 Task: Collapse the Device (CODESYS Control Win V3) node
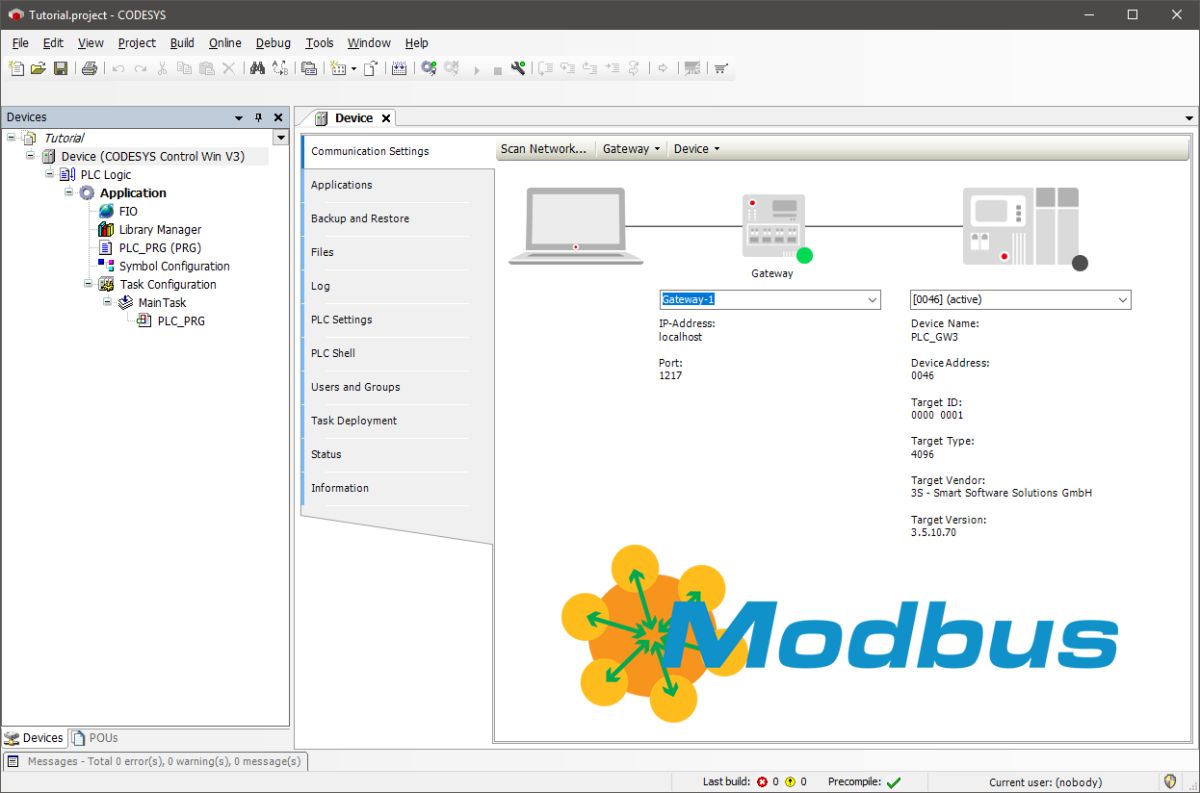[30, 155]
